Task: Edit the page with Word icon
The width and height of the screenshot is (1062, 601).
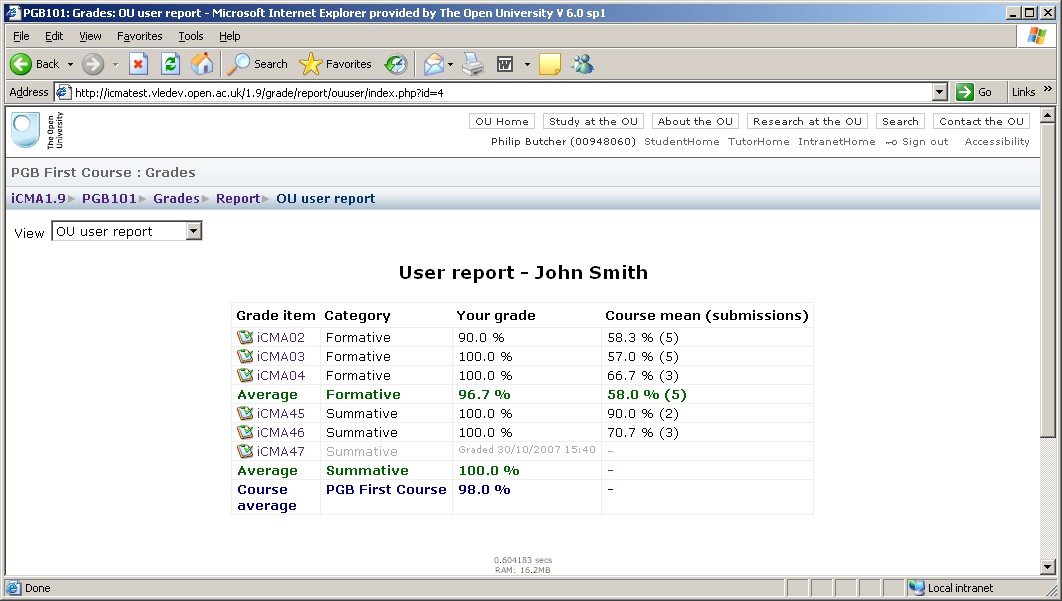Action: [x=505, y=64]
